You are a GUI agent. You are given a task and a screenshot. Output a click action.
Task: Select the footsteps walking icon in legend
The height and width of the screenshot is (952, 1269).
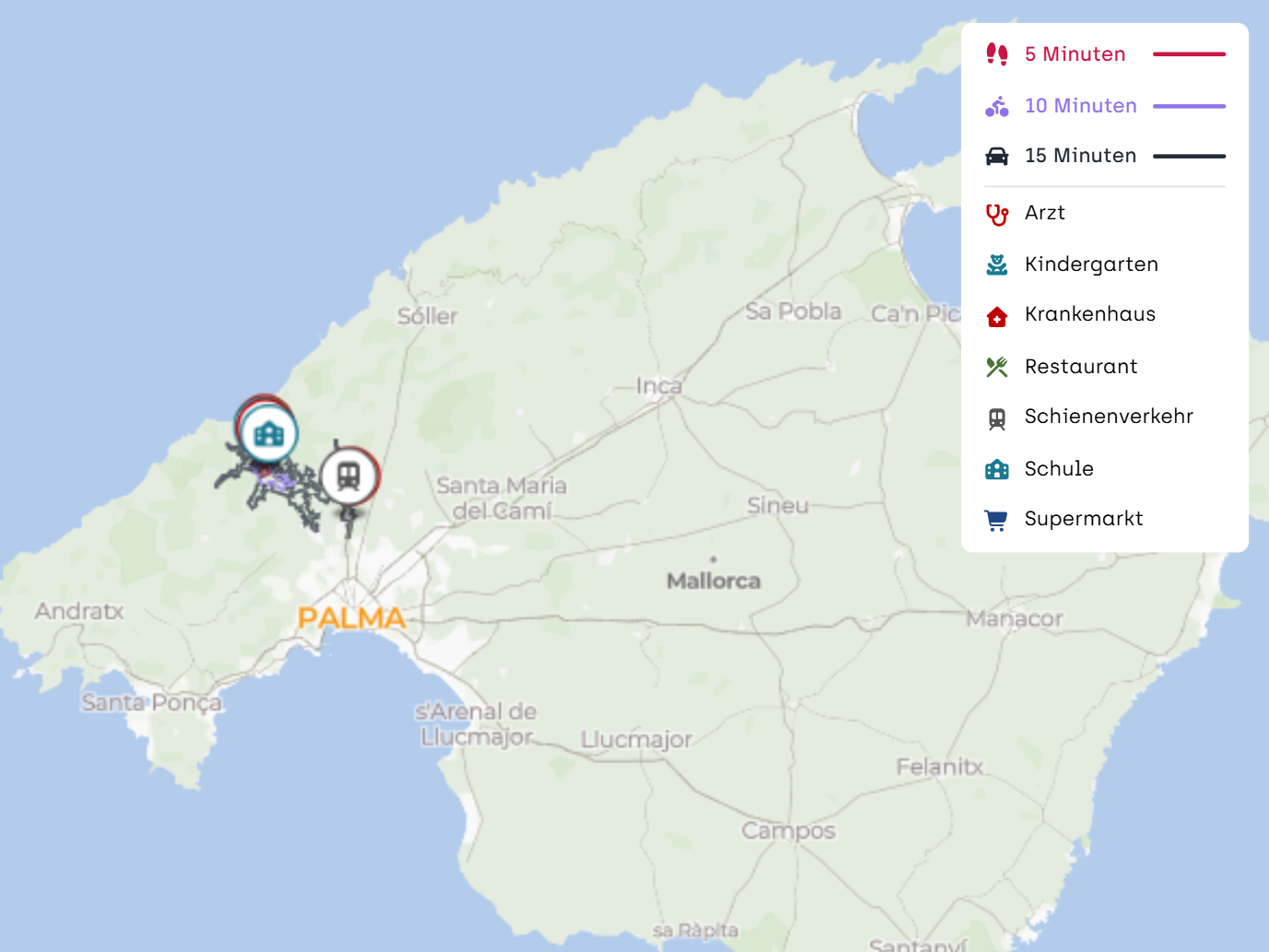(x=996, y=54)
